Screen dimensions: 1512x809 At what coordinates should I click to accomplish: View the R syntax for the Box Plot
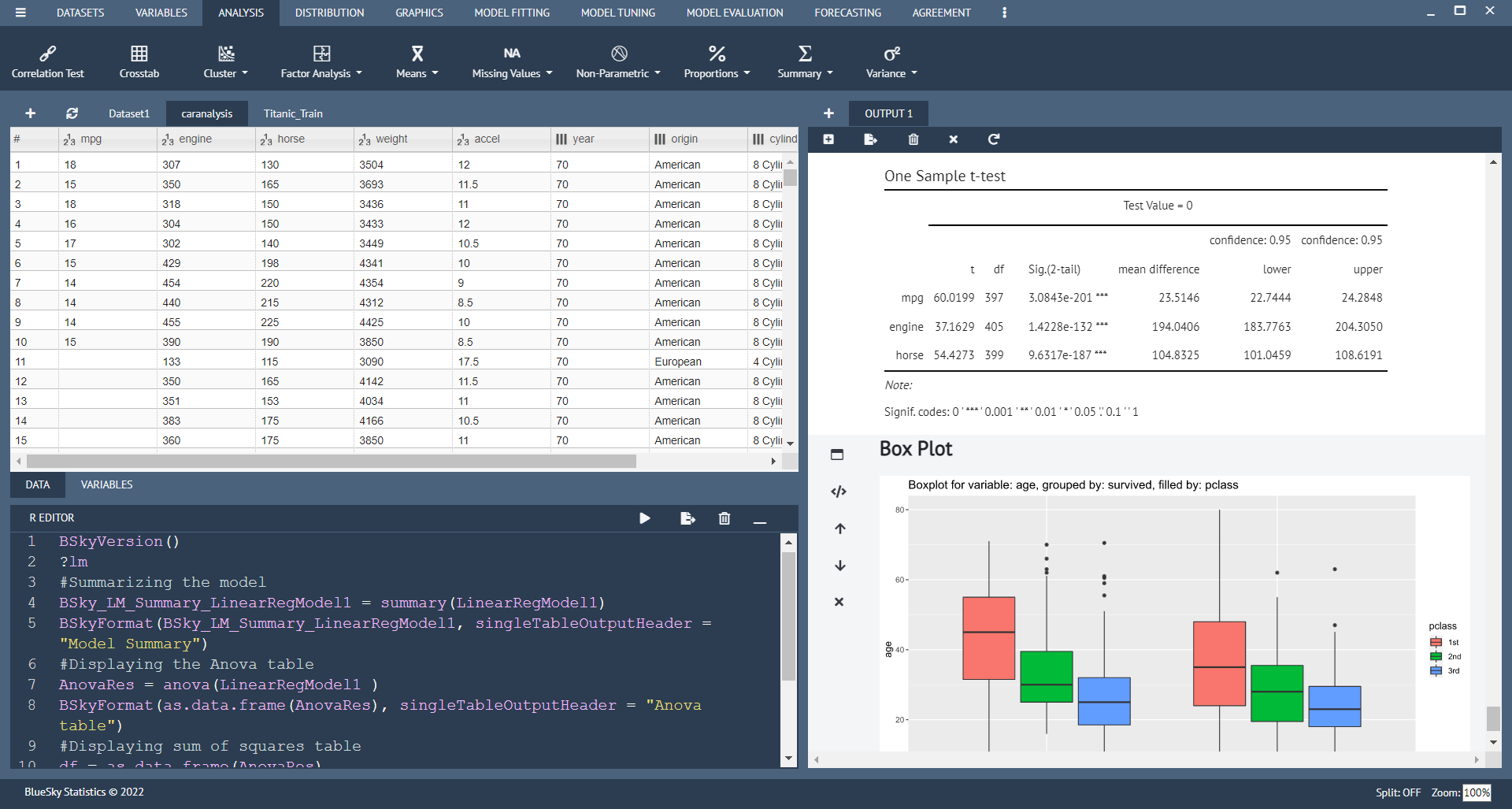pyautogui.click(x=839, y=491)
